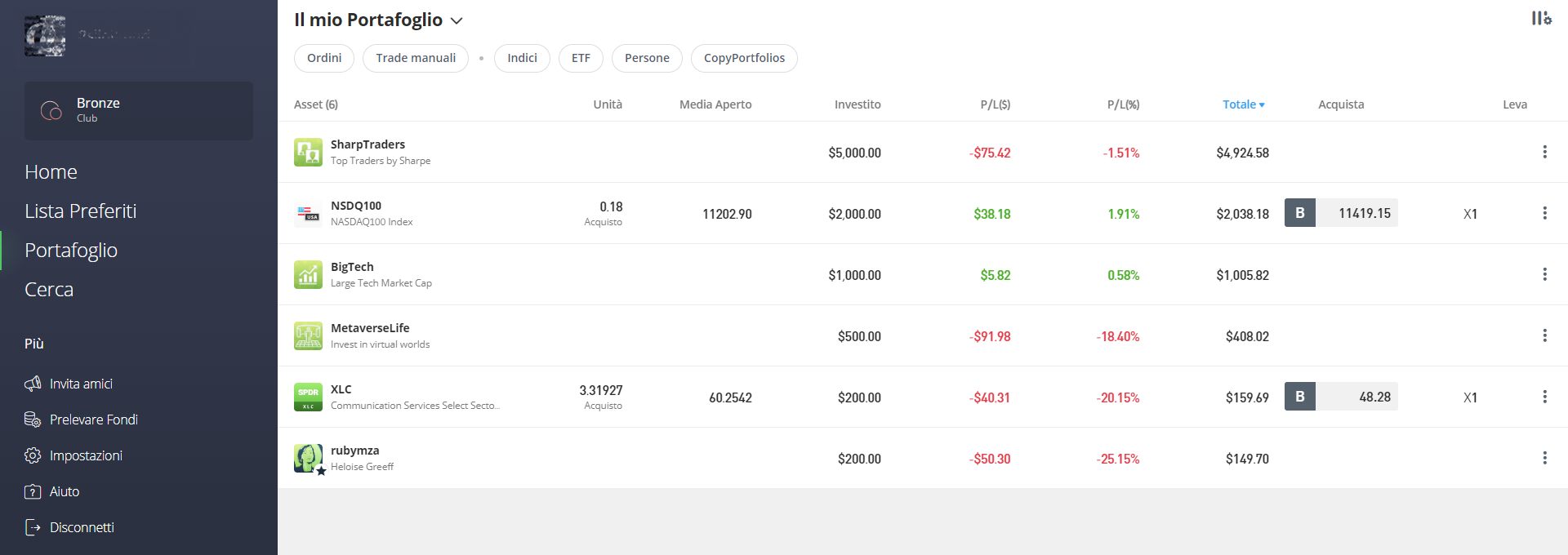Expand the Il mio Portafoglio dropdown
This screenshot has width=1568, height=555.
click(x=457, y=20)
